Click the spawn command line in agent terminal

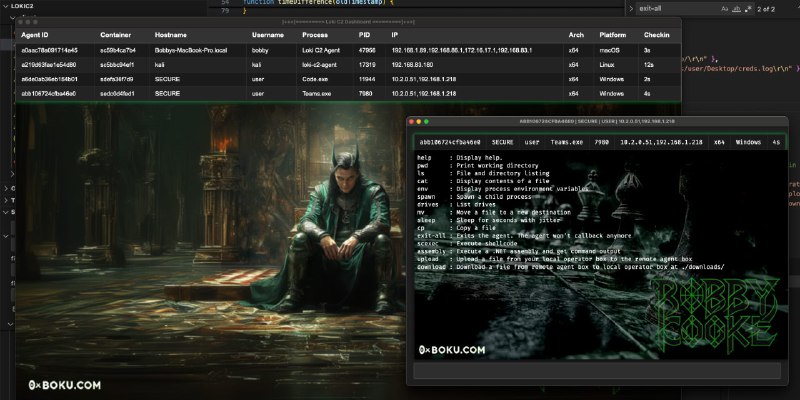(474, 196)
